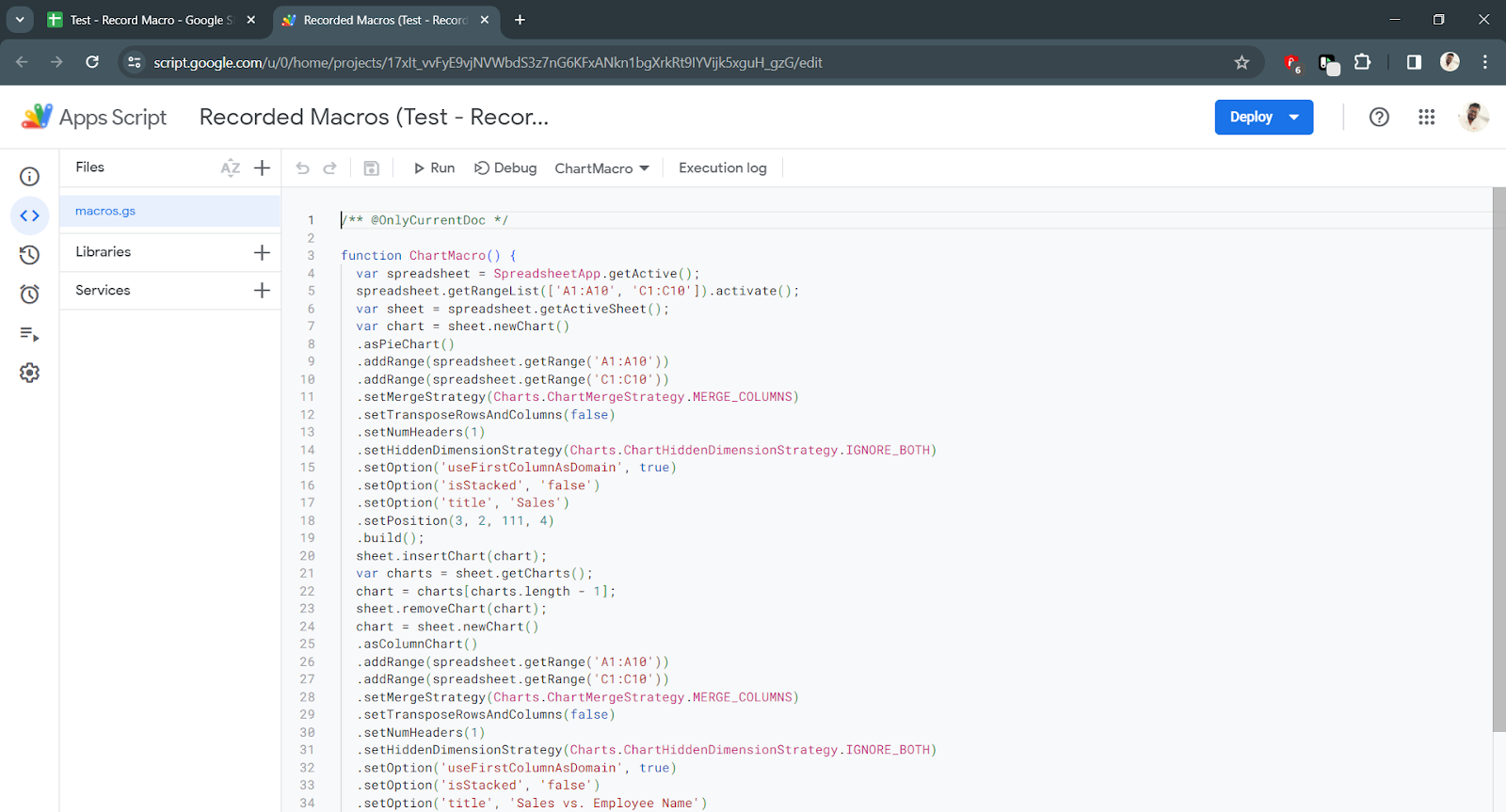Click the Files section header
The image size is (1506, 812).
(x=89, y=167)
